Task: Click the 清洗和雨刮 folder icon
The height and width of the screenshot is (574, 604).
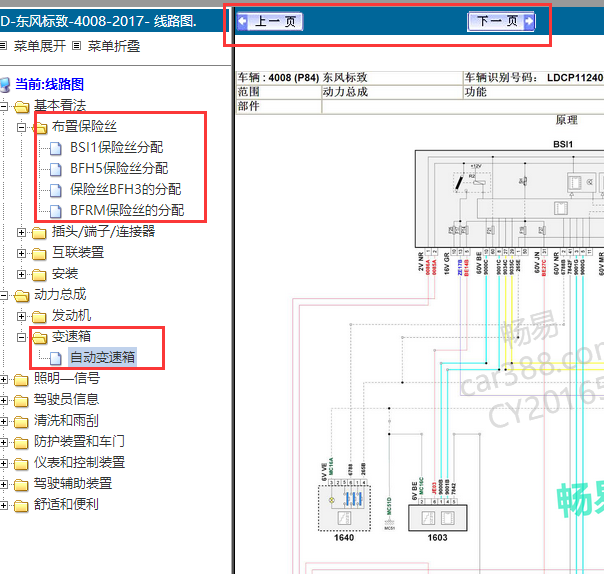Action: (21, 422)
